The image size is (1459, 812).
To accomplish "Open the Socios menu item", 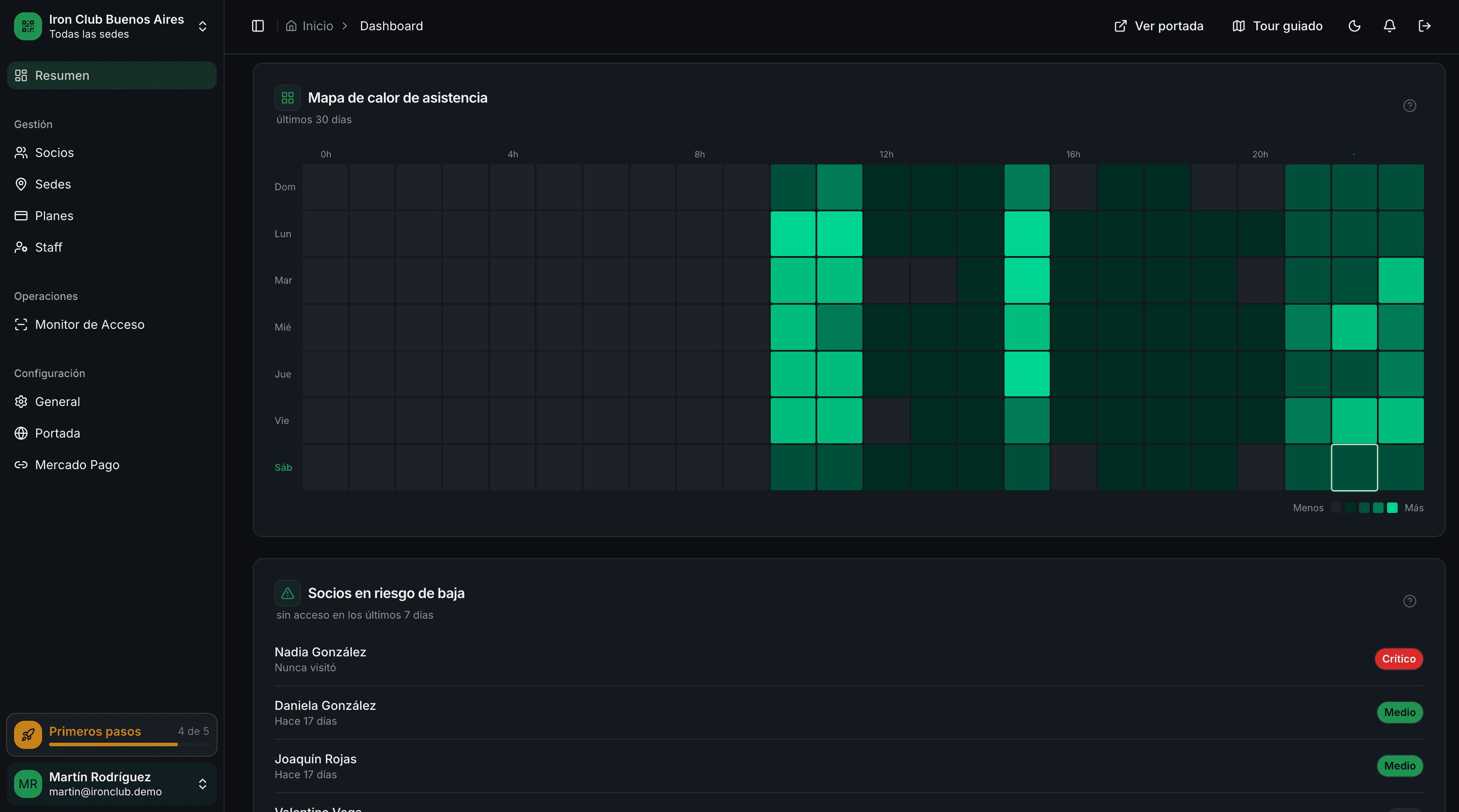I will [x=54, y=153].
